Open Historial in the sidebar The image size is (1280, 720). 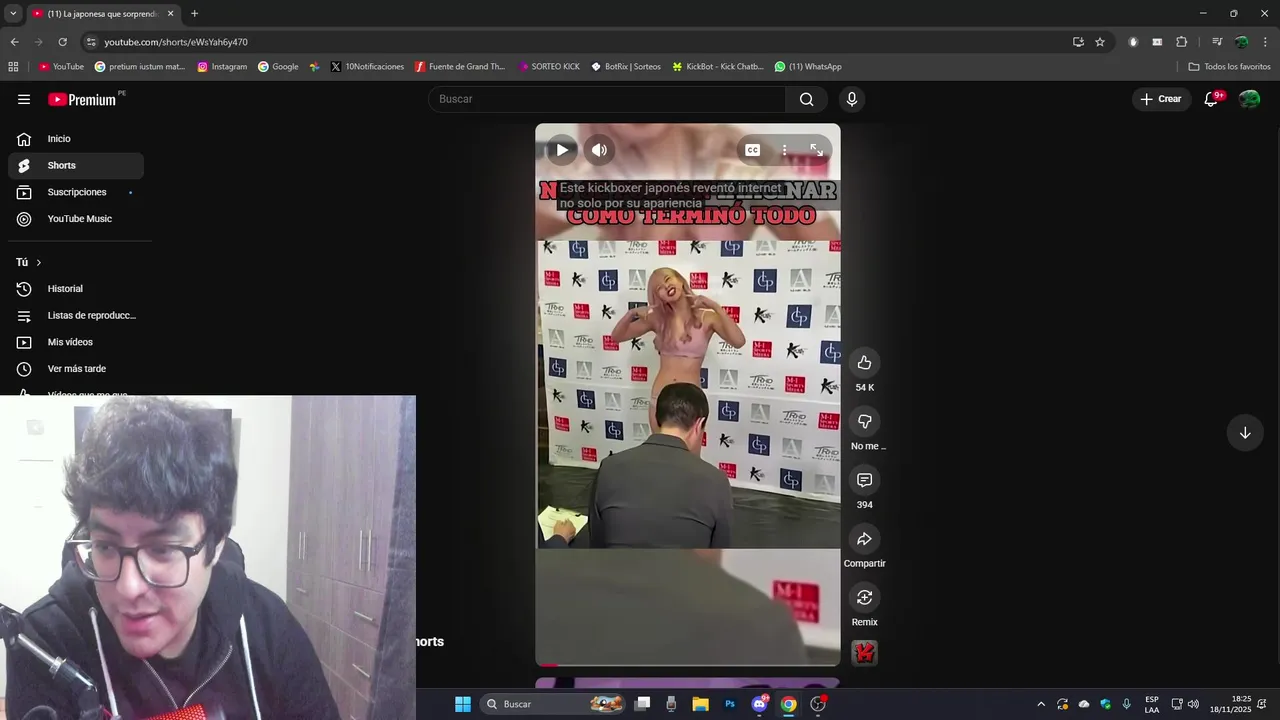[76, 289]
